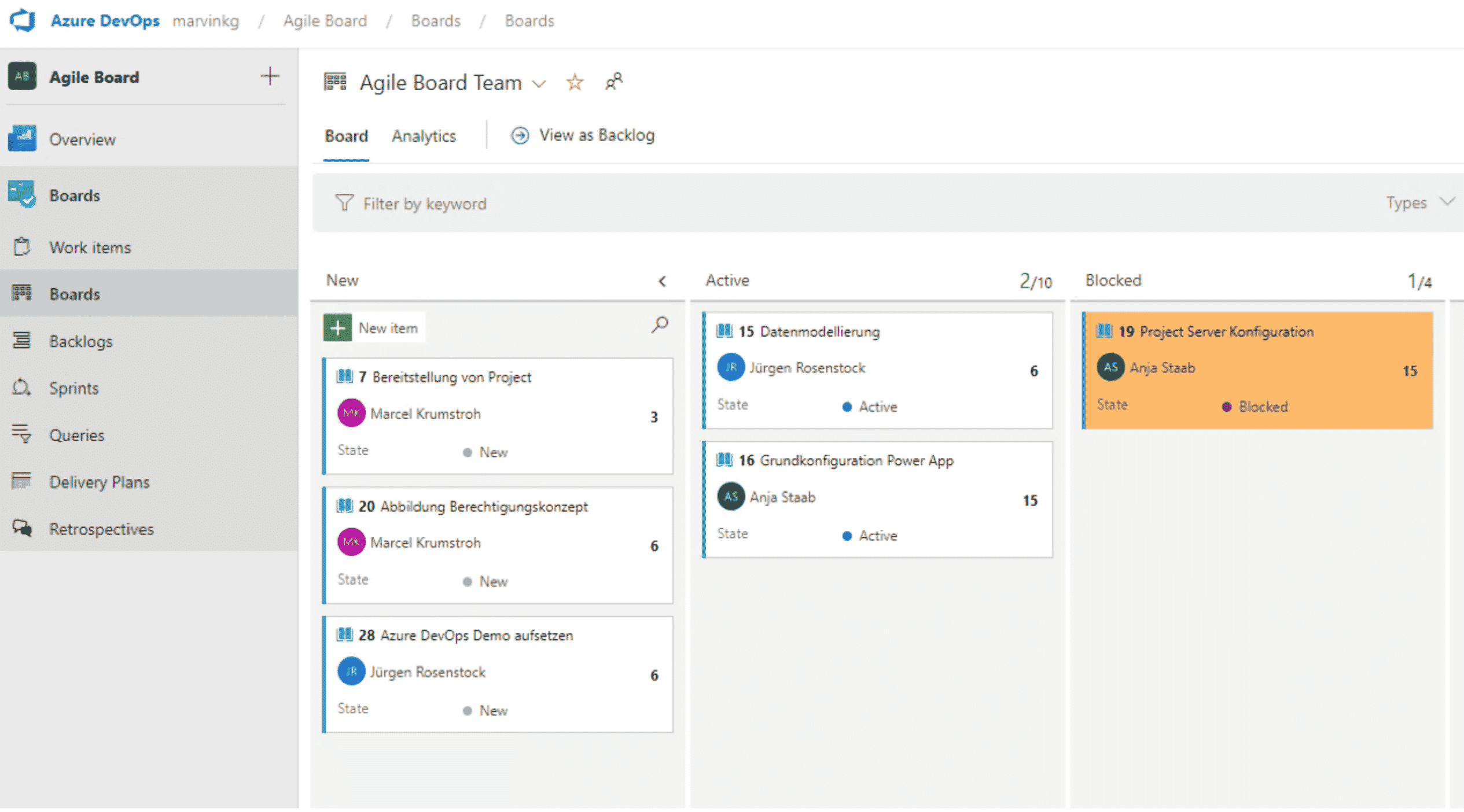Add Agile Board Team to favorites via star
The image size is (1464, 812).
coord(575,82)
